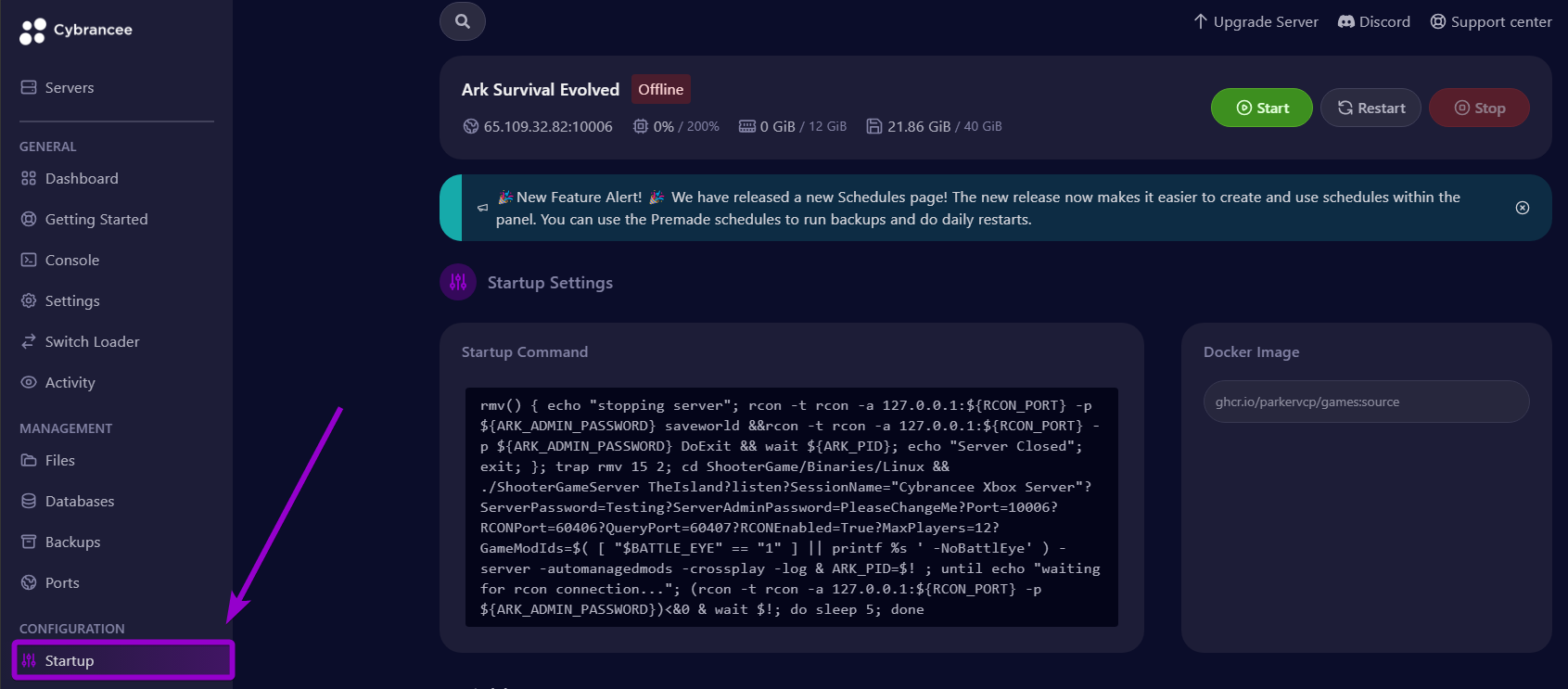The width and height of the screenshot is (1568, 689).
Task: Click inside the Startup Command text box
Action: [791, 506]
